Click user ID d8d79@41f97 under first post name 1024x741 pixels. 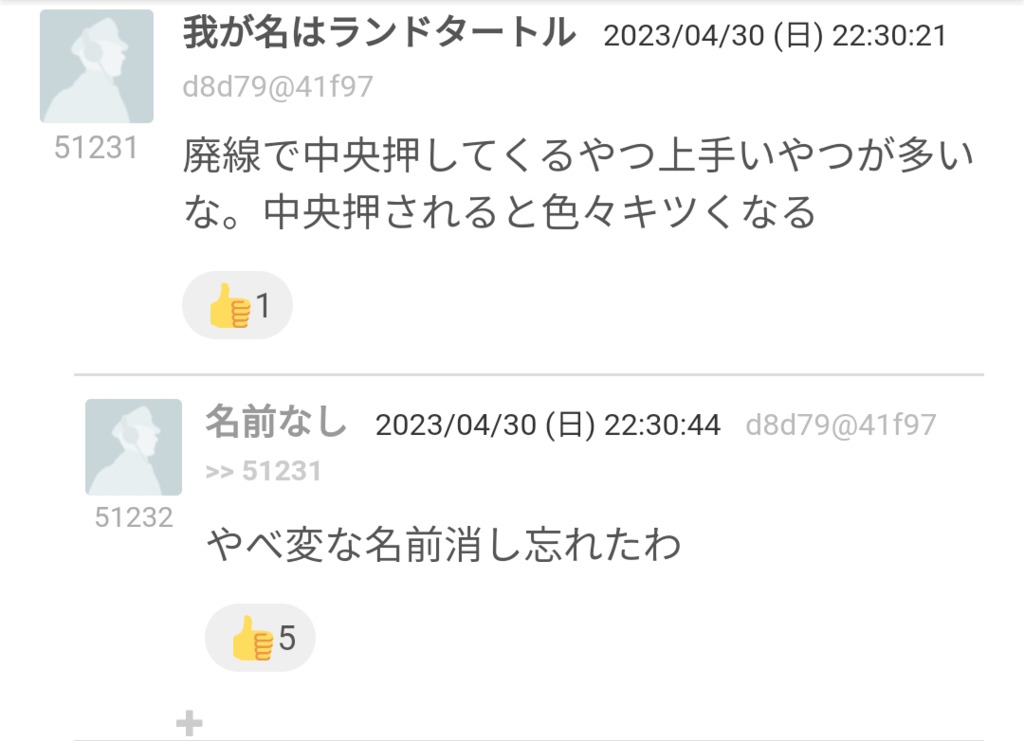coord(278,86)
